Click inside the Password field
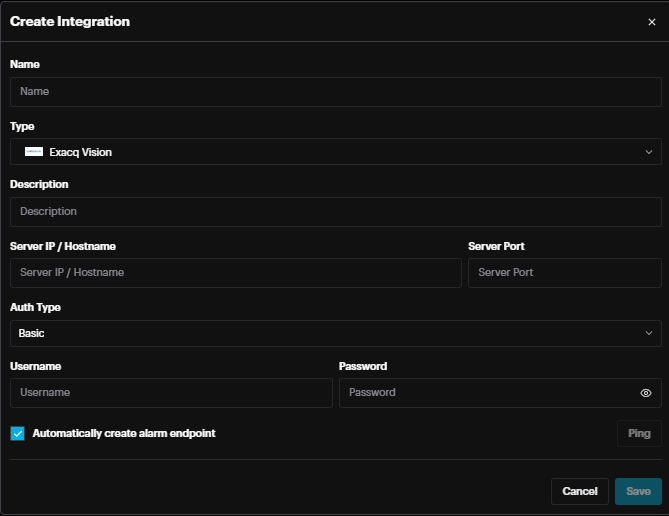669x516 pixels. pos(485,393)
